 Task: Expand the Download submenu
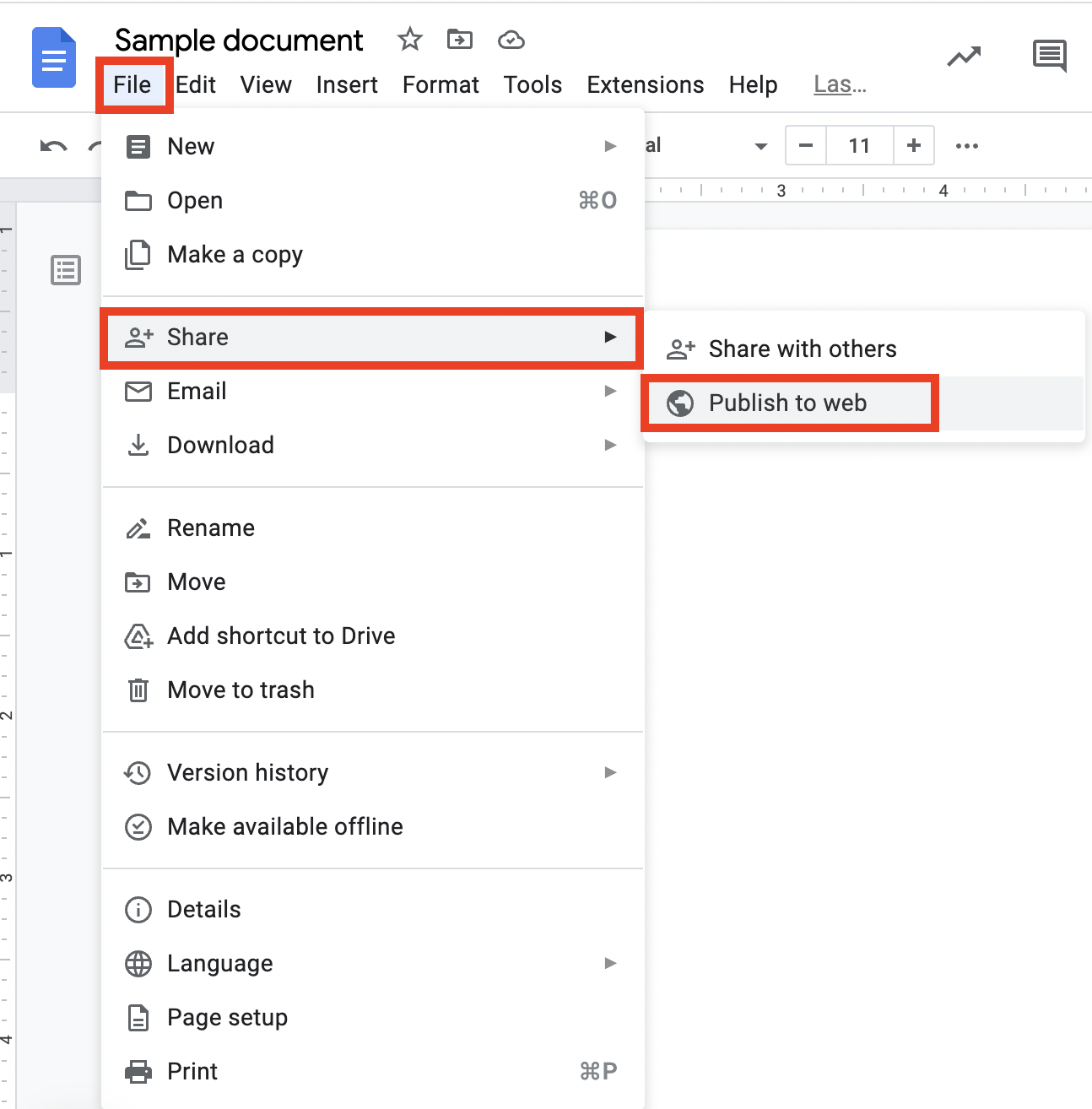click(372, 445)
